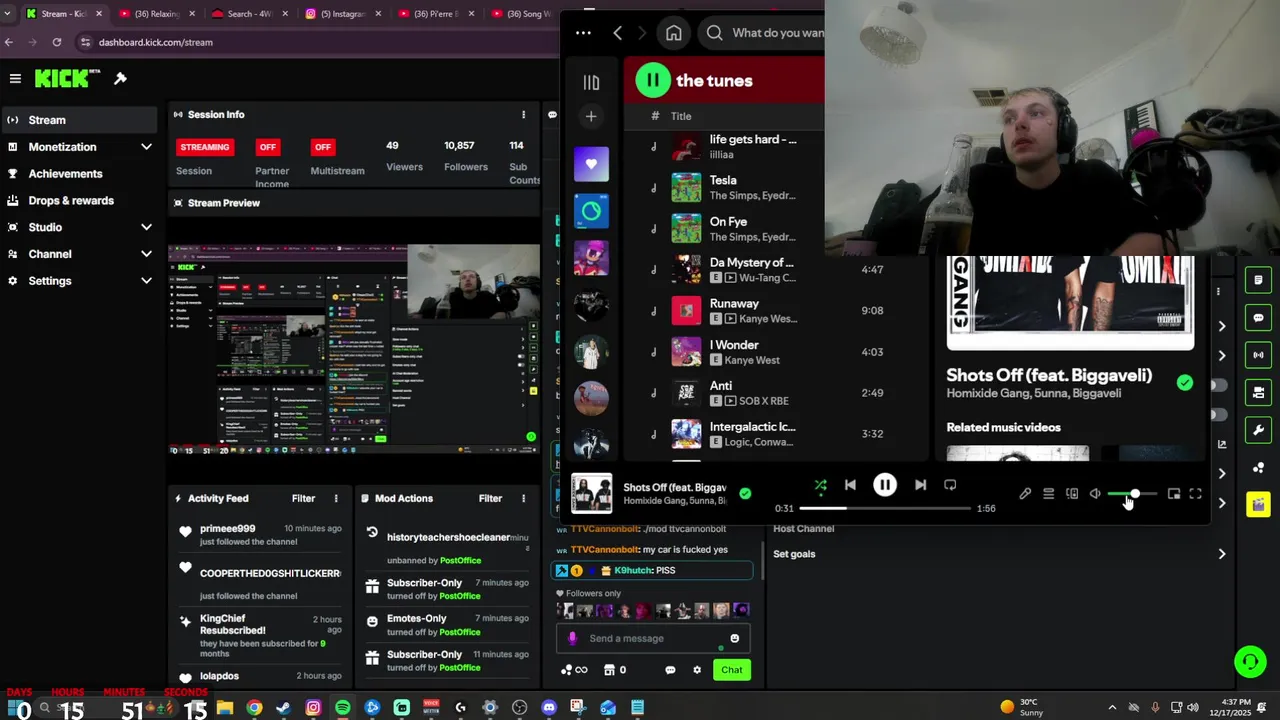Open the Spotify queue
The image size is (1280, 720).
click(x=1048, y=494)
